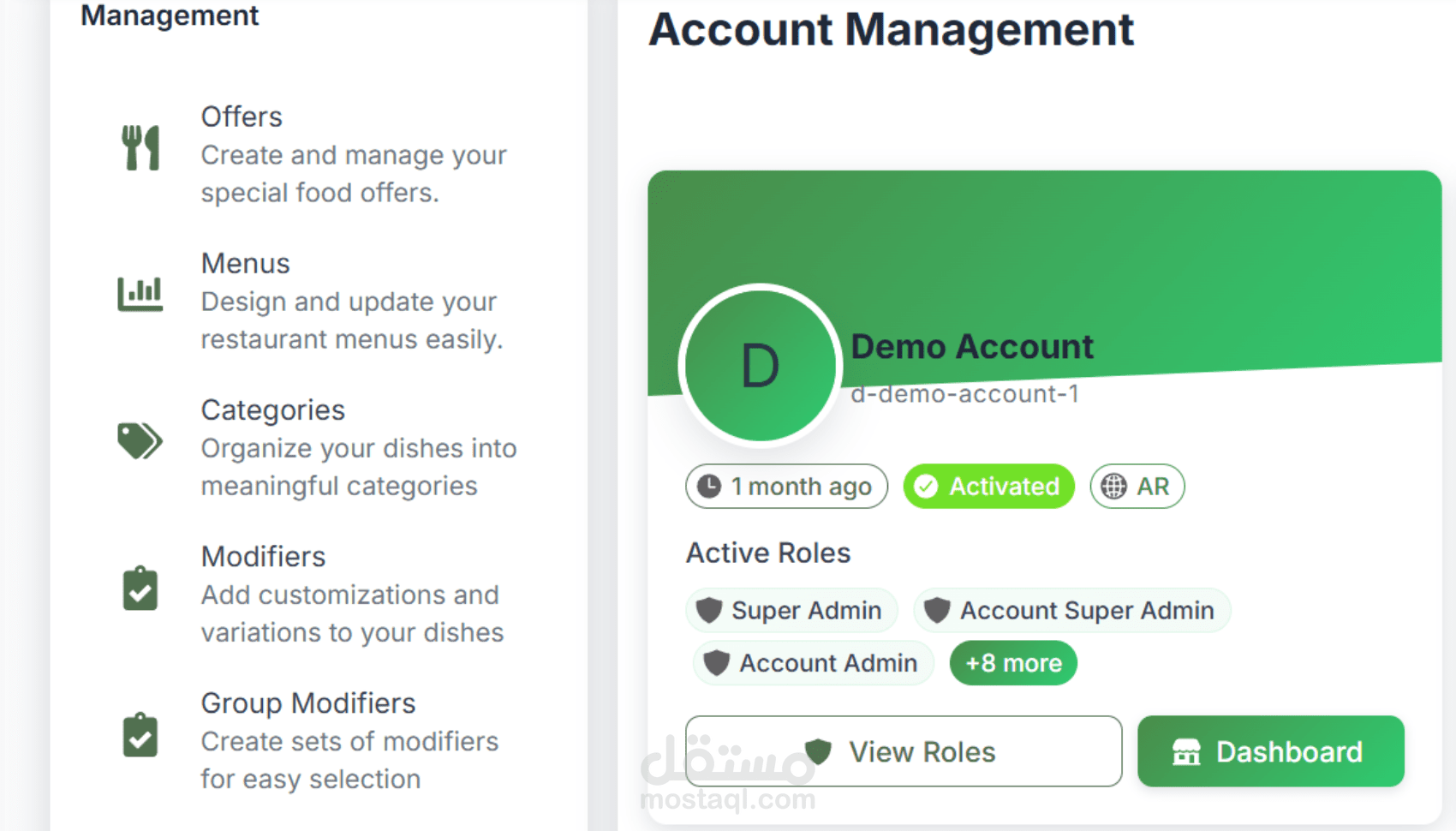
Task: Click the store icon on Dashboard button
Action: coord(1186,752)
